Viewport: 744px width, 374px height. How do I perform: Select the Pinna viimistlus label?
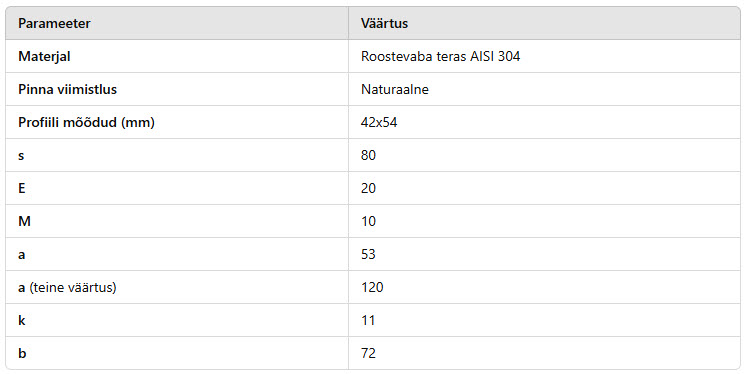67,89
